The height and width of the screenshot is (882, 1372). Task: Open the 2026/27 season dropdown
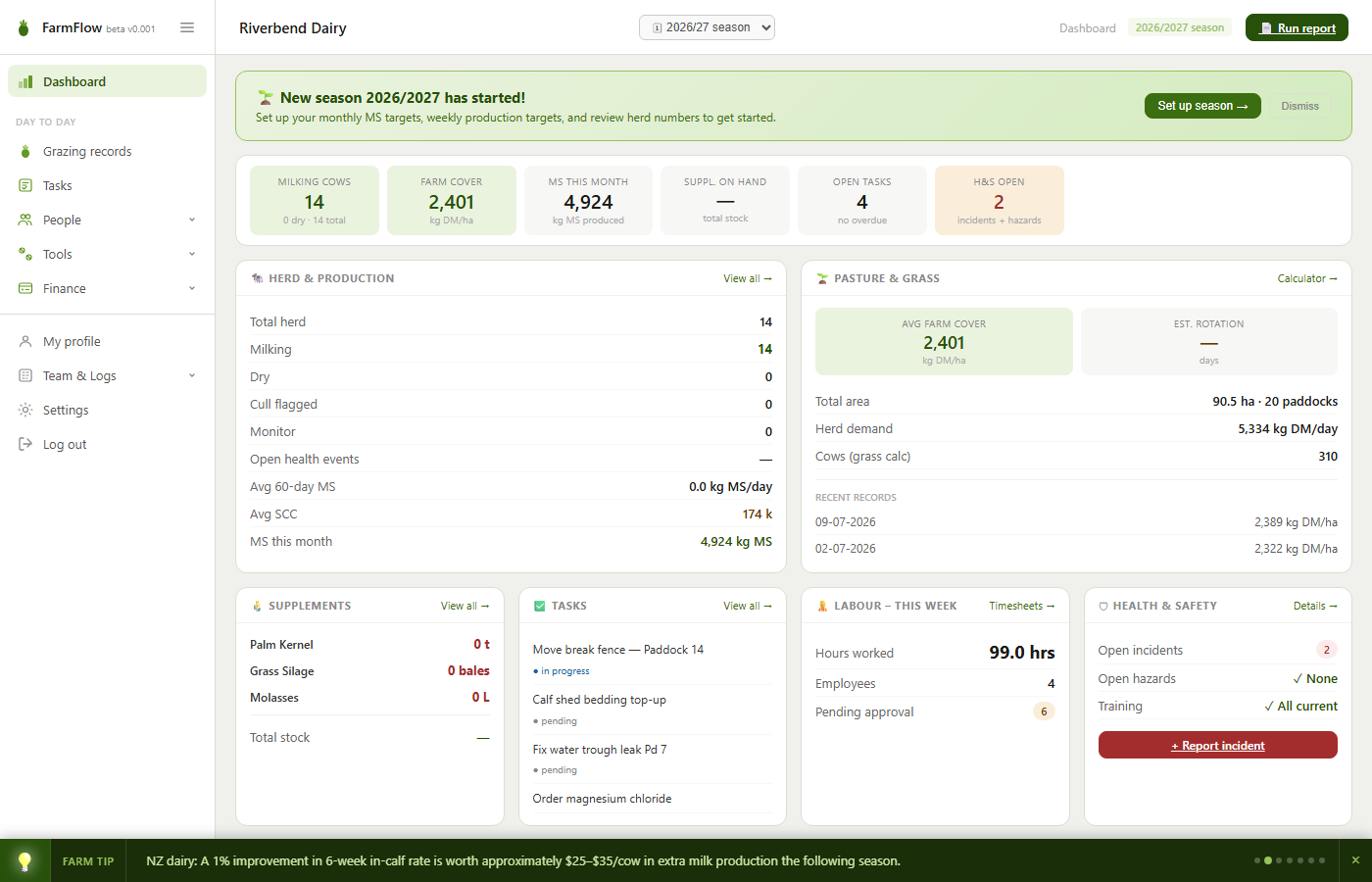707,27
